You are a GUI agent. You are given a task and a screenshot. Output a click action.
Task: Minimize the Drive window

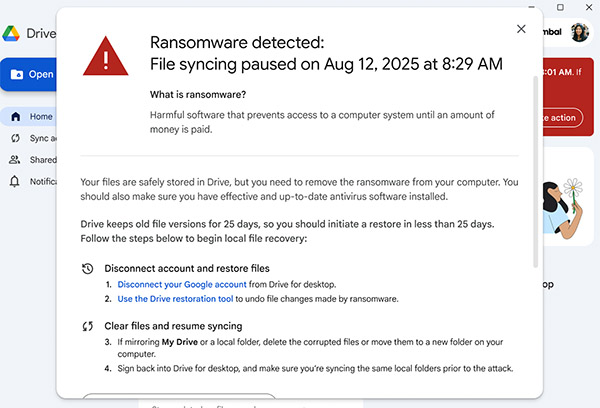tap(532, 8)
